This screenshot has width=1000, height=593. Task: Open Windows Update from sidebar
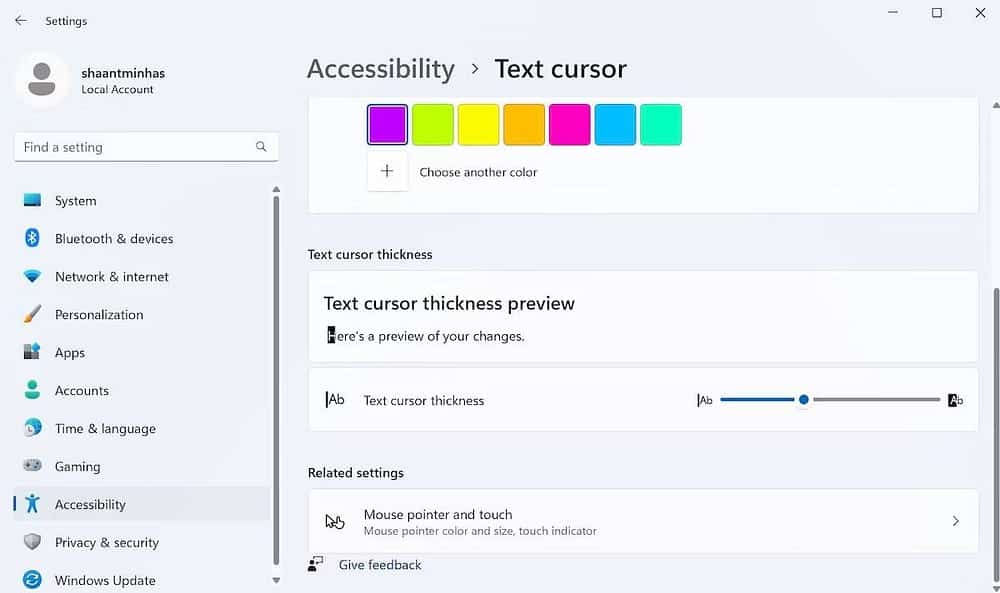[105, 580]
